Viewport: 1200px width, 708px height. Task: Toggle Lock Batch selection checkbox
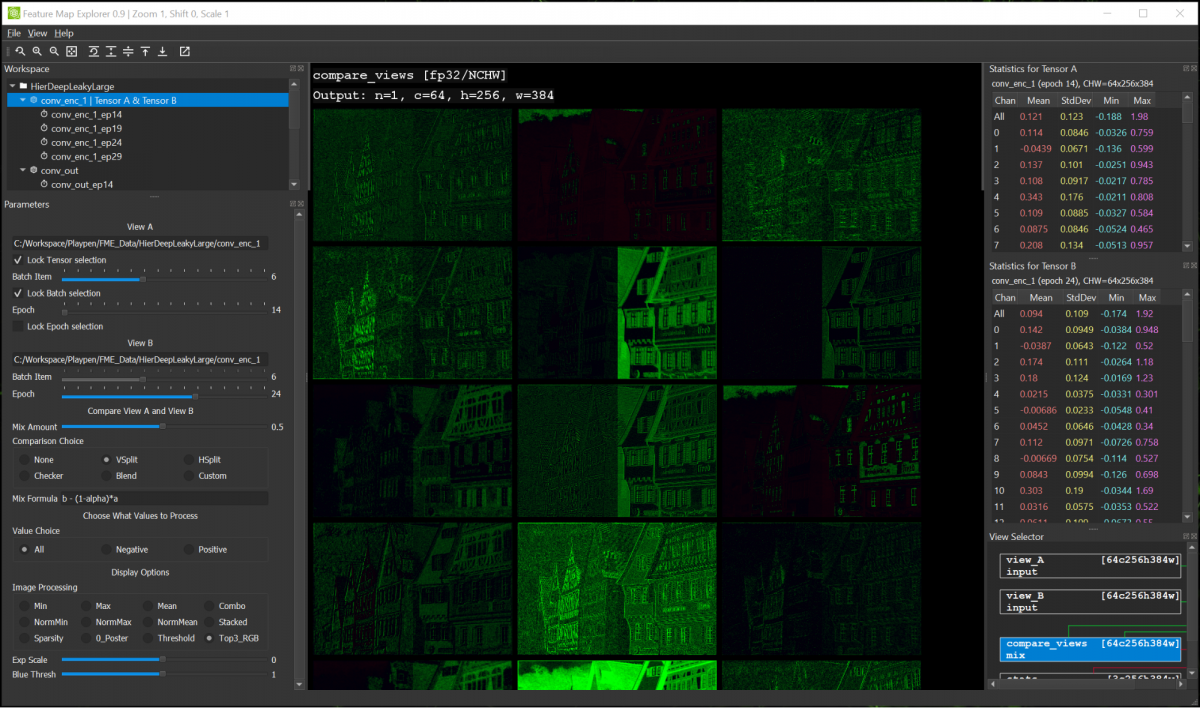point(17,294)
